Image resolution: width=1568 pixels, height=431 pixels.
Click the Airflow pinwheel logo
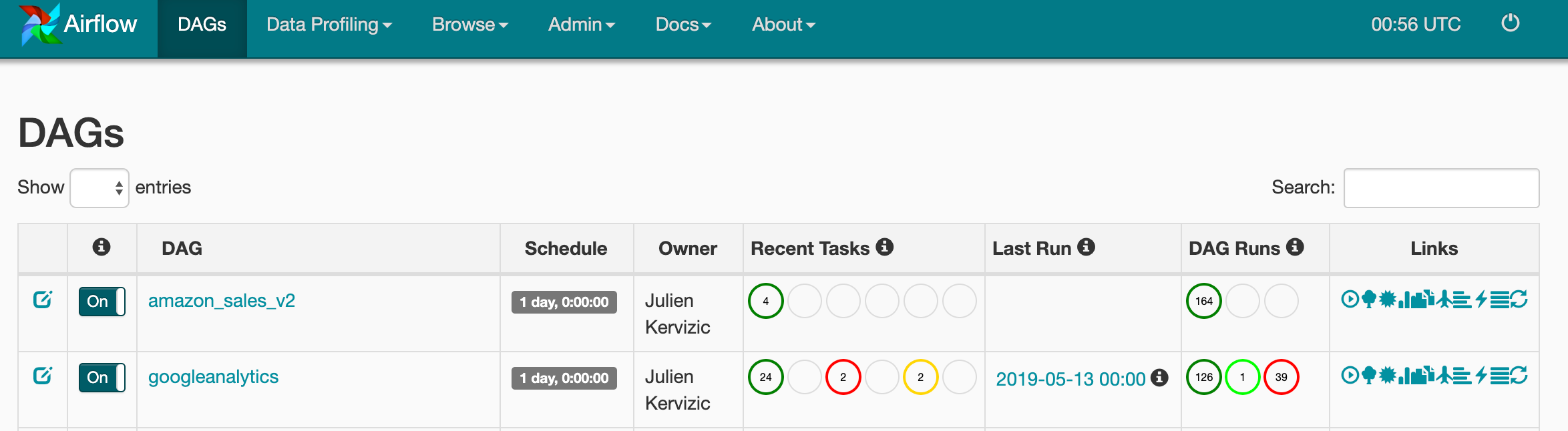[40, 24]
